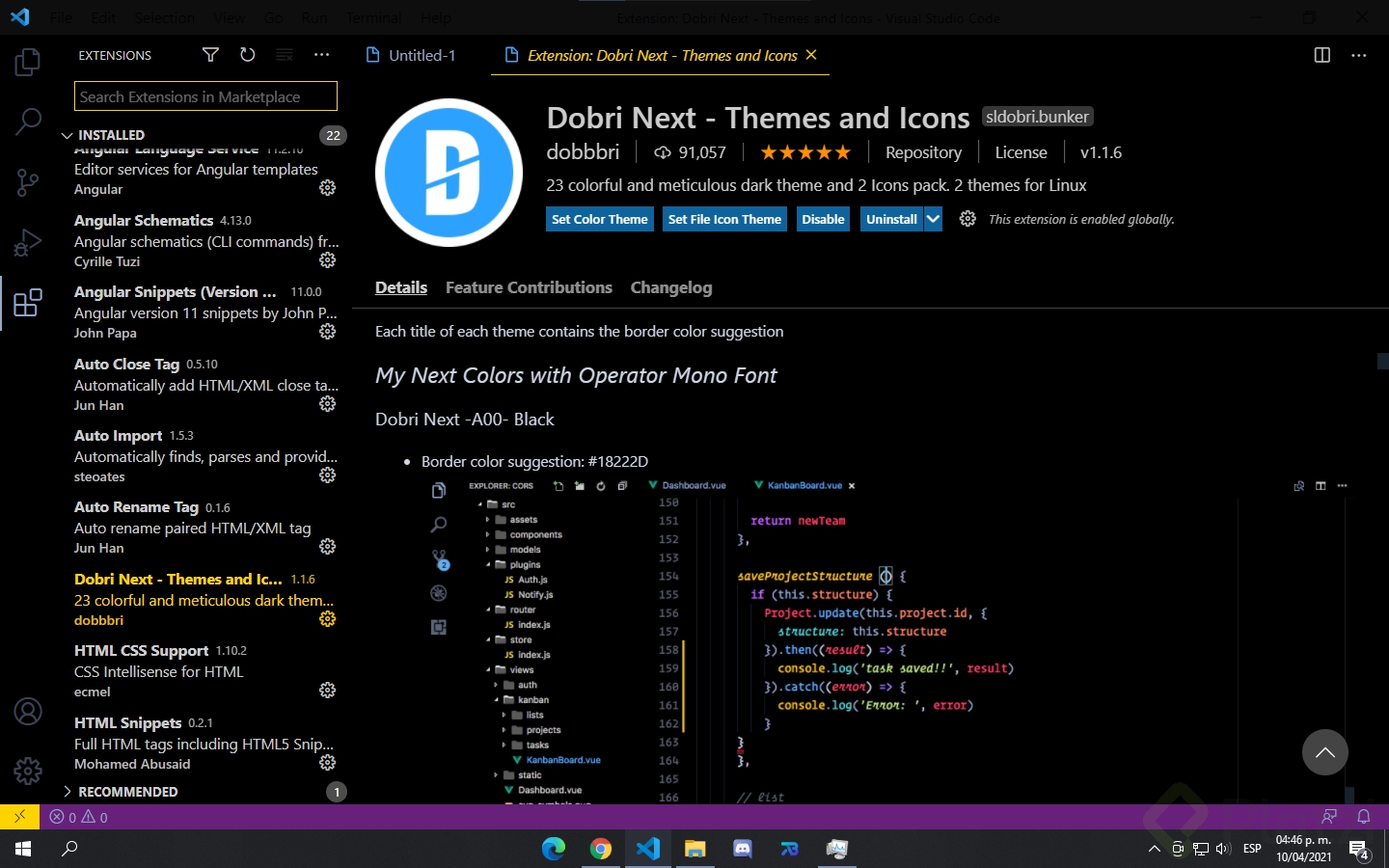Click the Search Extensions in Marketplace field

coord(204,96)
